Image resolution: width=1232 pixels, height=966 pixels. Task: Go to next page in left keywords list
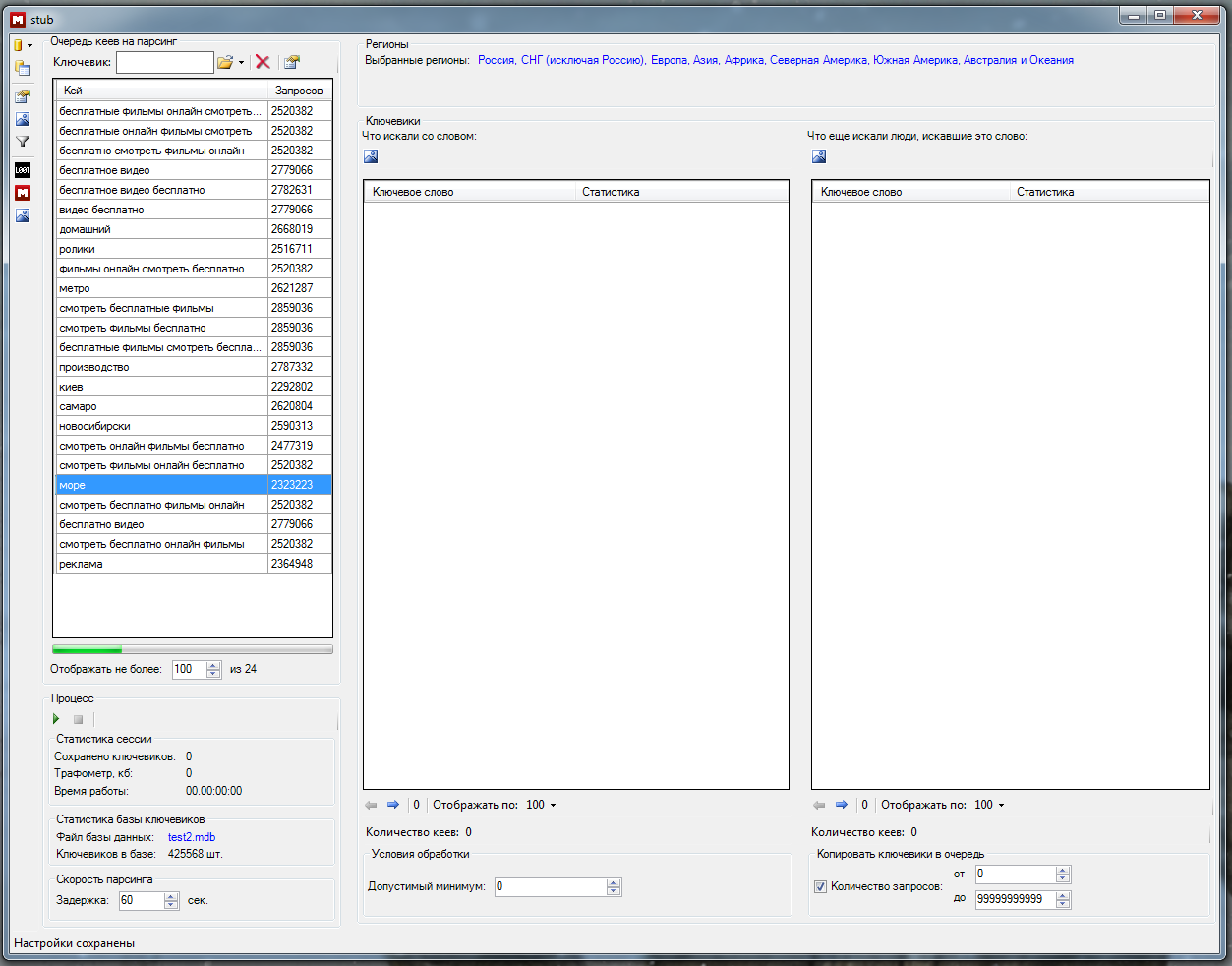pos(393,805)
